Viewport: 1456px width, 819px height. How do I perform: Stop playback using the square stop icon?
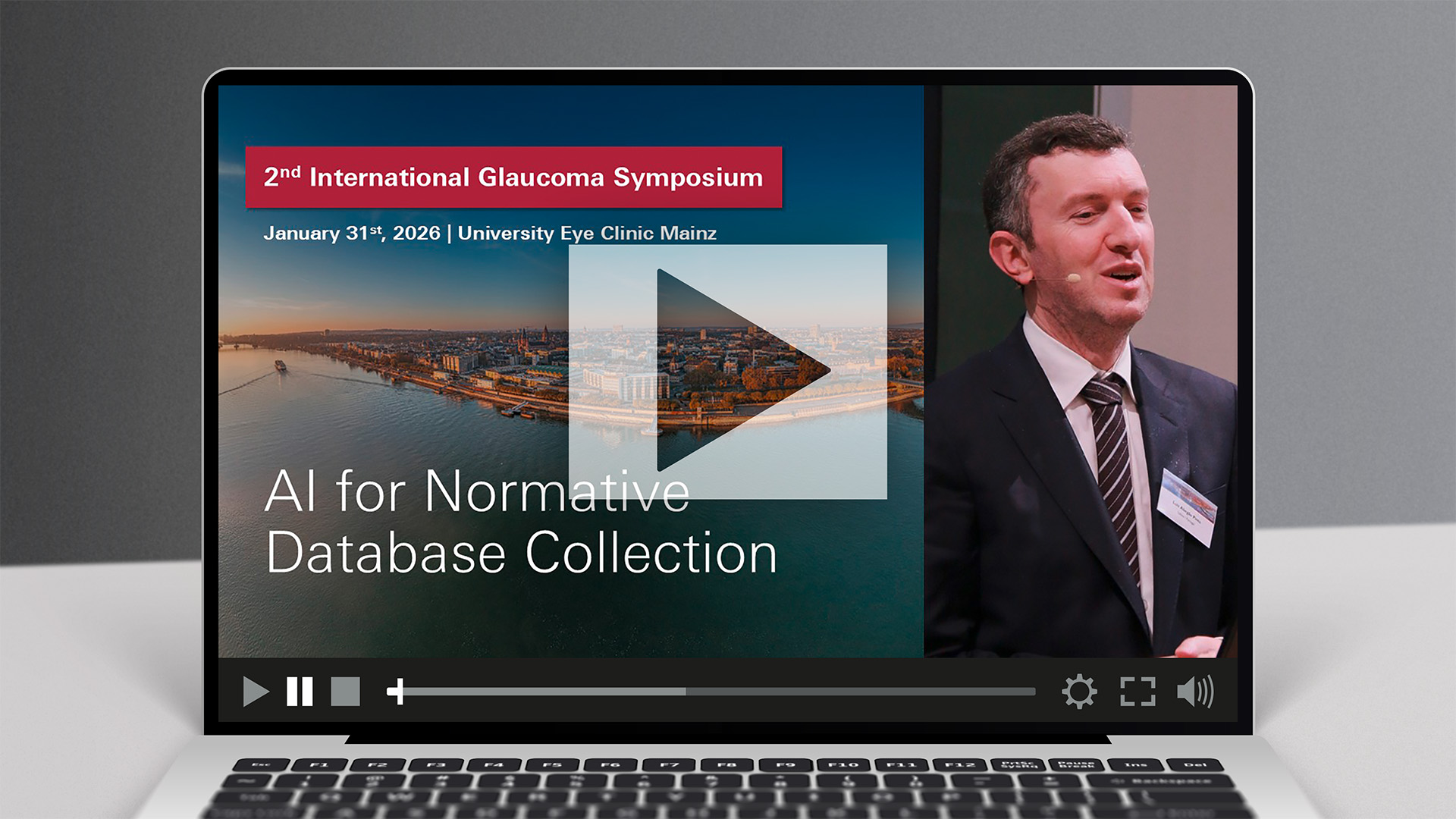(x=345, y=692)
